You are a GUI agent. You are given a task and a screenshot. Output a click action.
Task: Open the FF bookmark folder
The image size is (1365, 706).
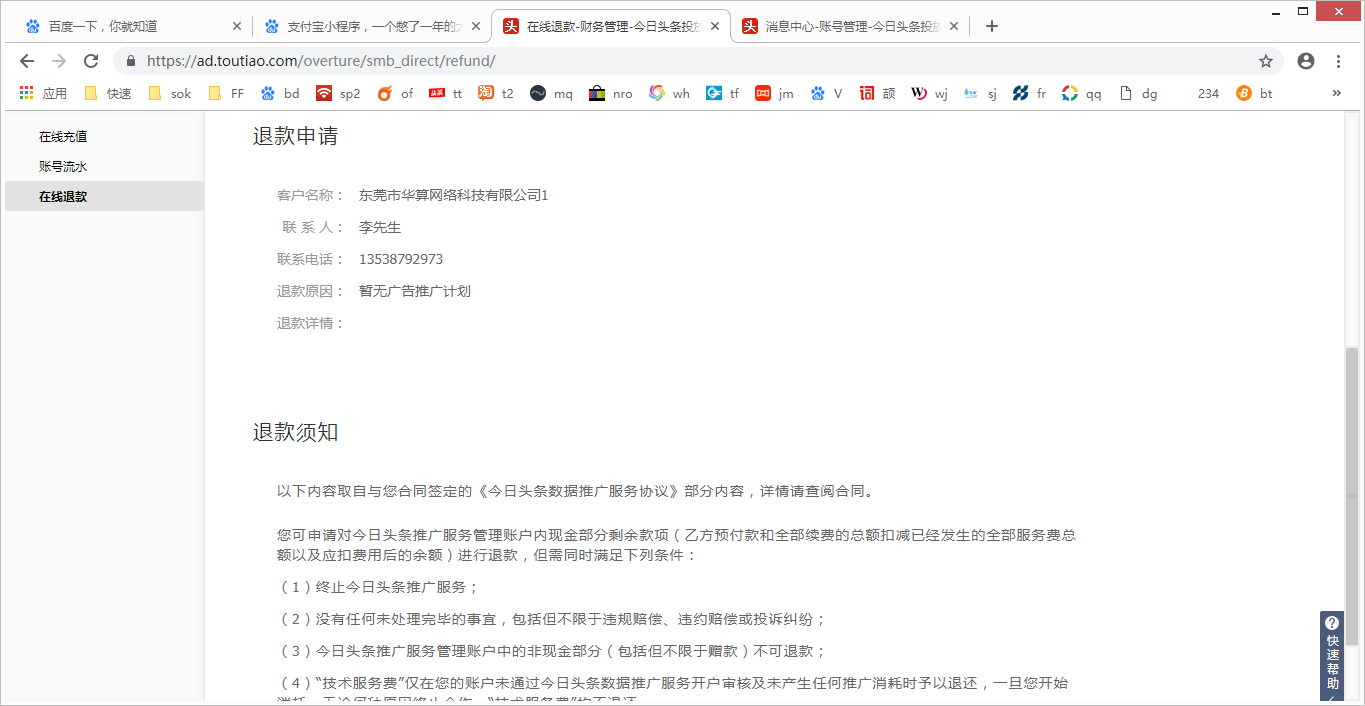pyautogui.click(x=226, y=93)
